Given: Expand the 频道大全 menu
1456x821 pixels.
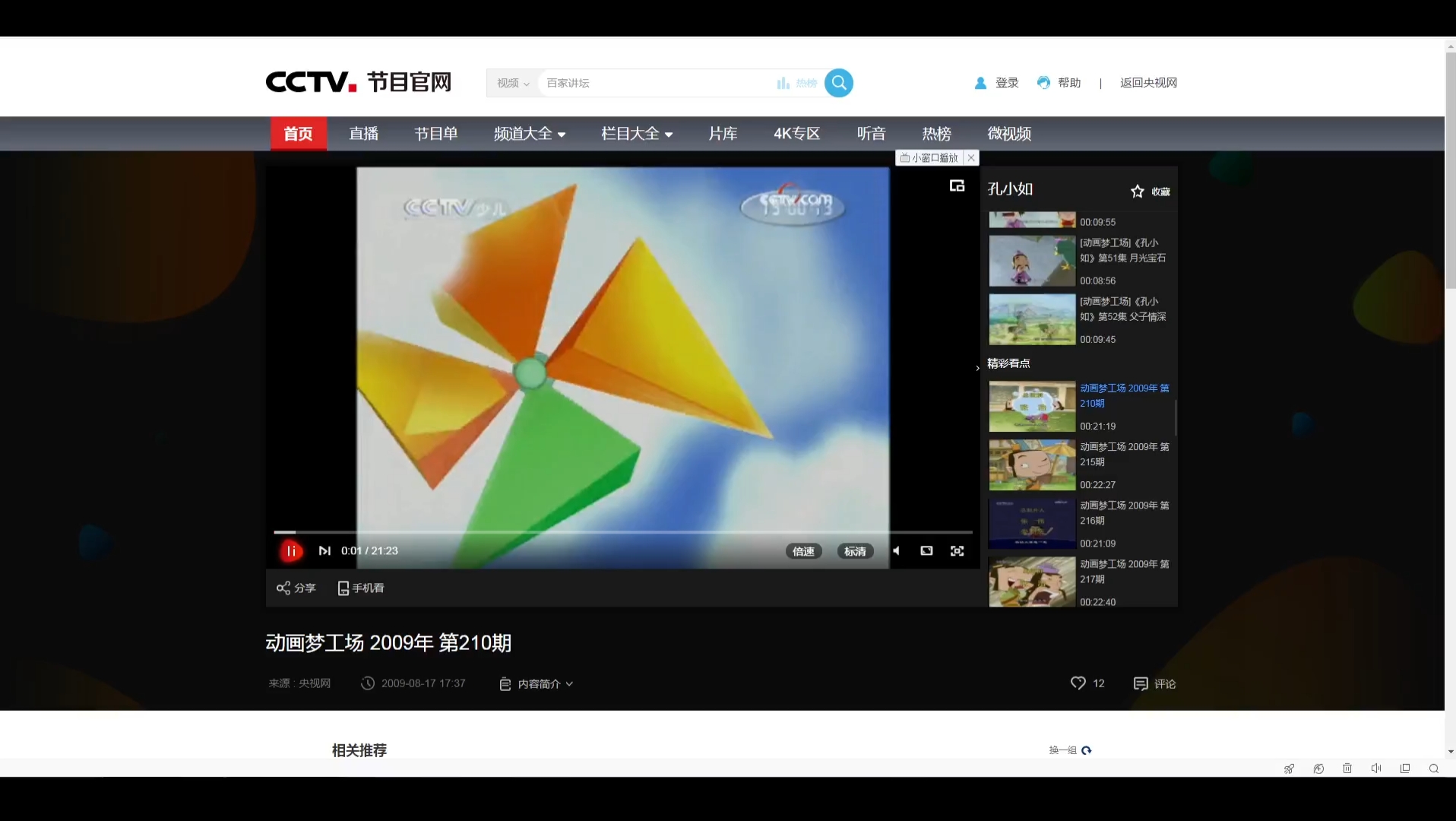Looking at the screenshot, I should [530, 134].
